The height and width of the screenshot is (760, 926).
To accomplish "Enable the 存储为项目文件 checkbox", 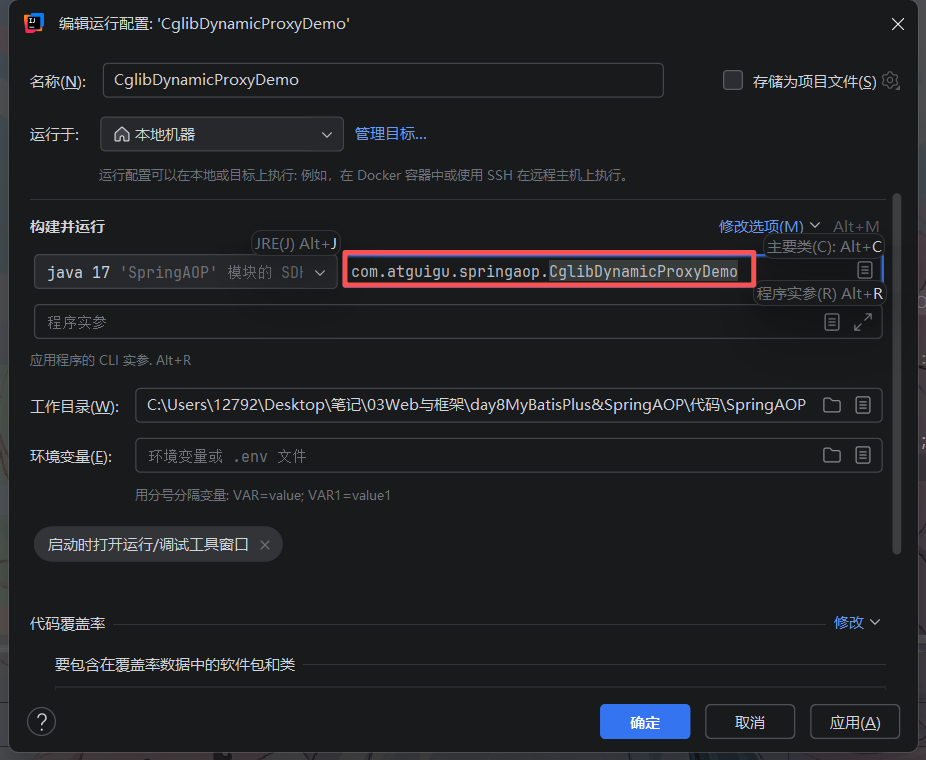I will 732,80.
